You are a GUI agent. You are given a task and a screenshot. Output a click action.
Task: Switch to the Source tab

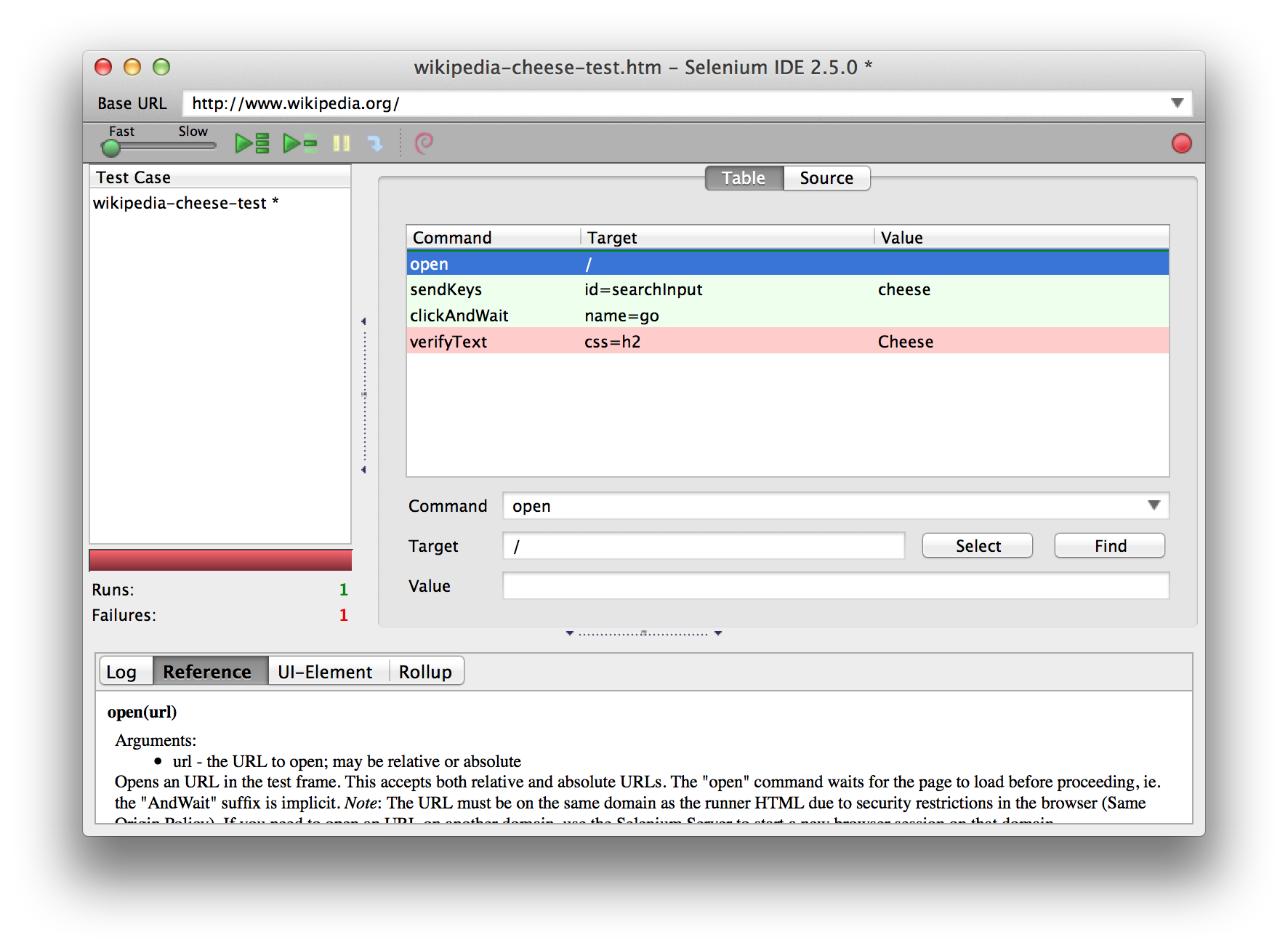tap(826, 178)
